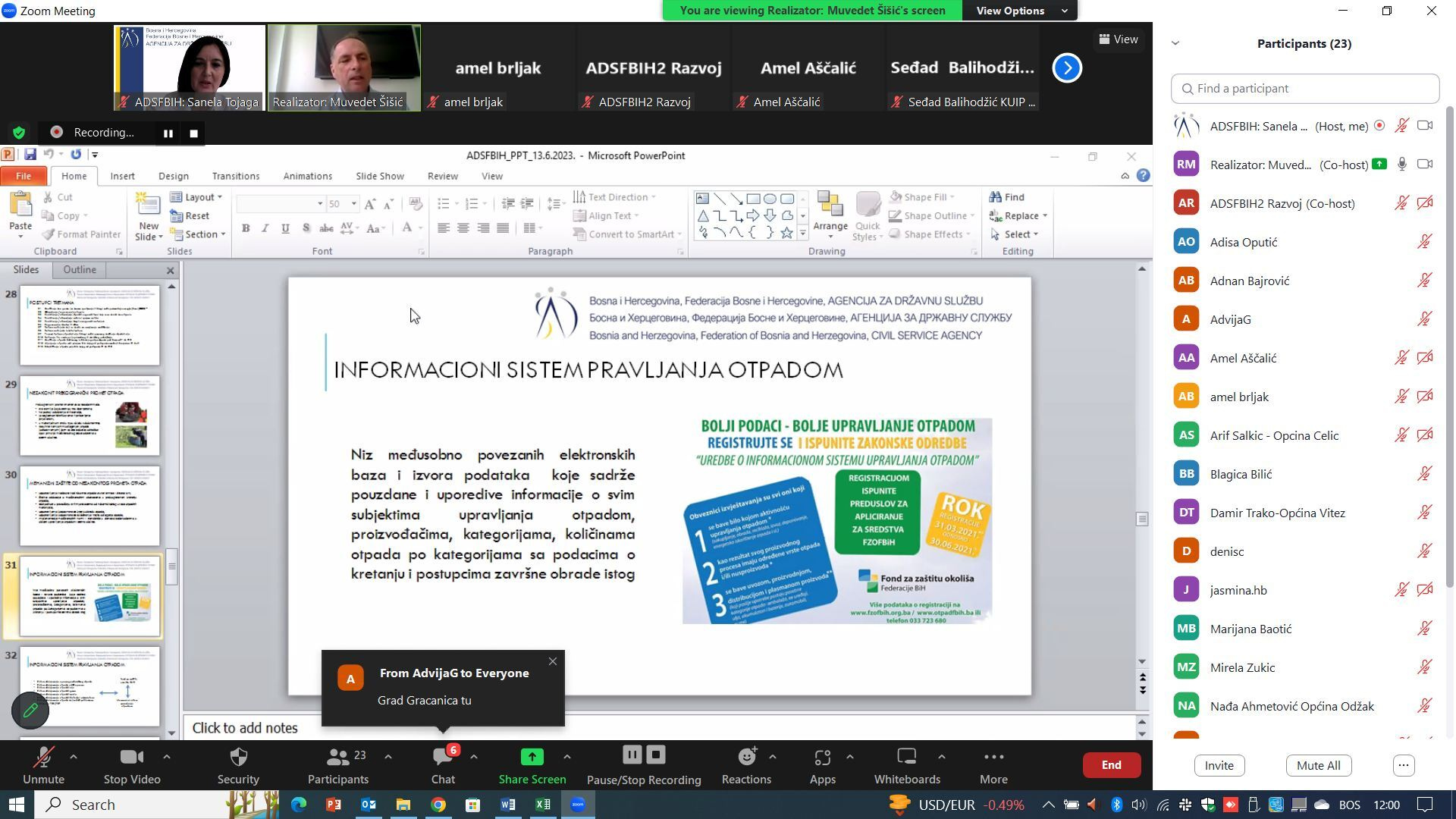Click the green Share Screen icon
Viewport: 1456px width, 819px height.
point(532,757)
